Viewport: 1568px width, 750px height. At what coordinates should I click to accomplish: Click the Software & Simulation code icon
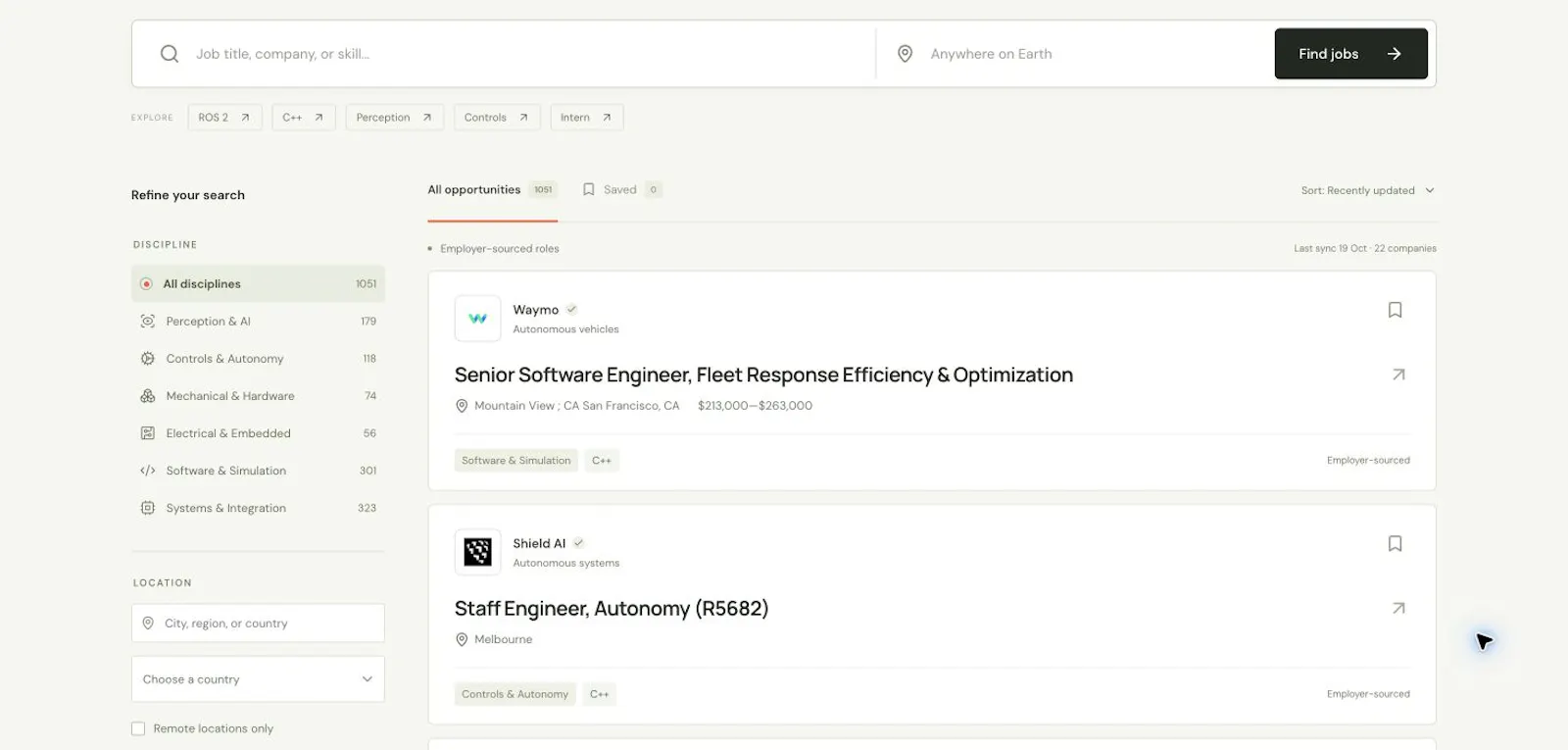click(148, 471)
